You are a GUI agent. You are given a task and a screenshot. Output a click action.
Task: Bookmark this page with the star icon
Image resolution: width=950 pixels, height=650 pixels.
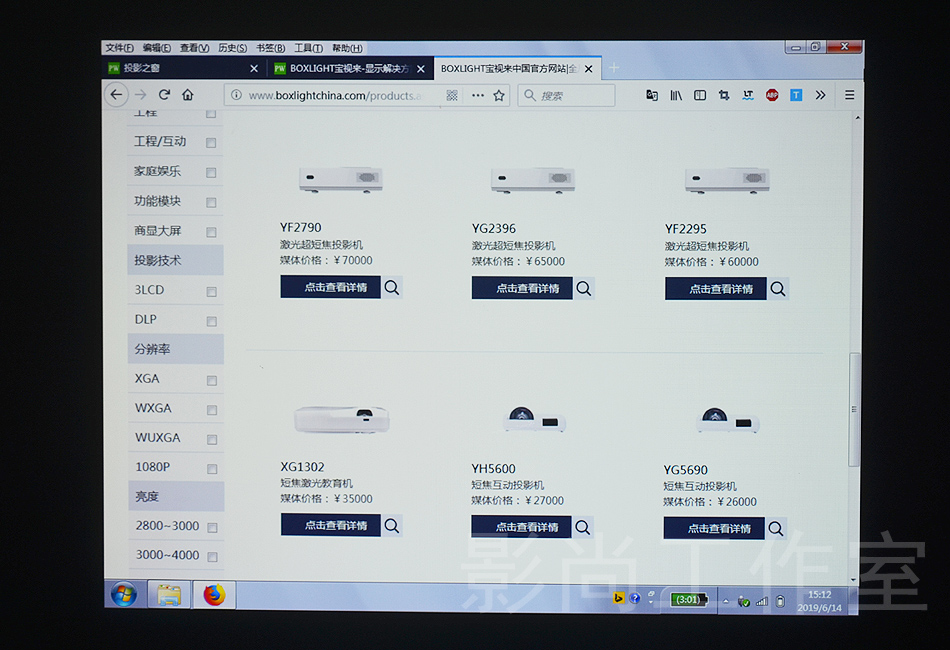499,95
